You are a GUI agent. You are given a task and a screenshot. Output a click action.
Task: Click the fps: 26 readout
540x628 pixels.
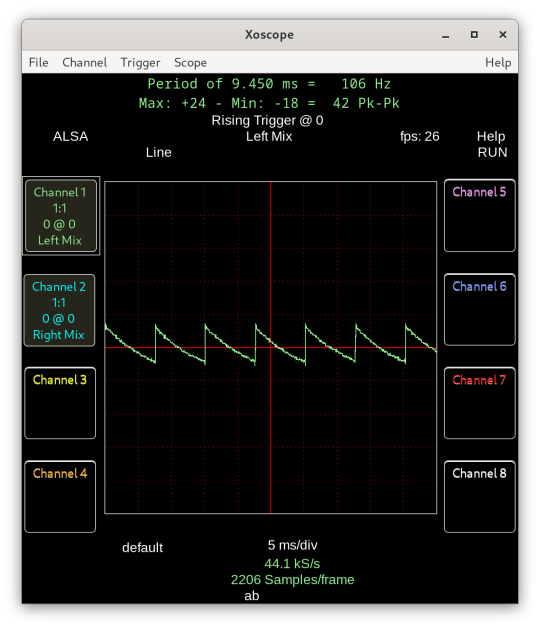pyautogui.click(x=419, y=137)
